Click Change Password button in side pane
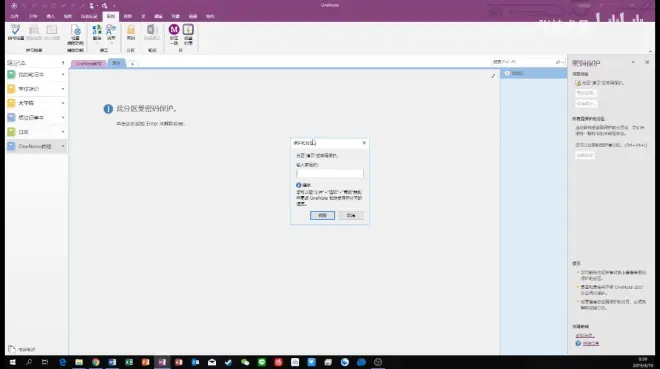Screen dimensions: 660x369 click(x=586, y=93)
